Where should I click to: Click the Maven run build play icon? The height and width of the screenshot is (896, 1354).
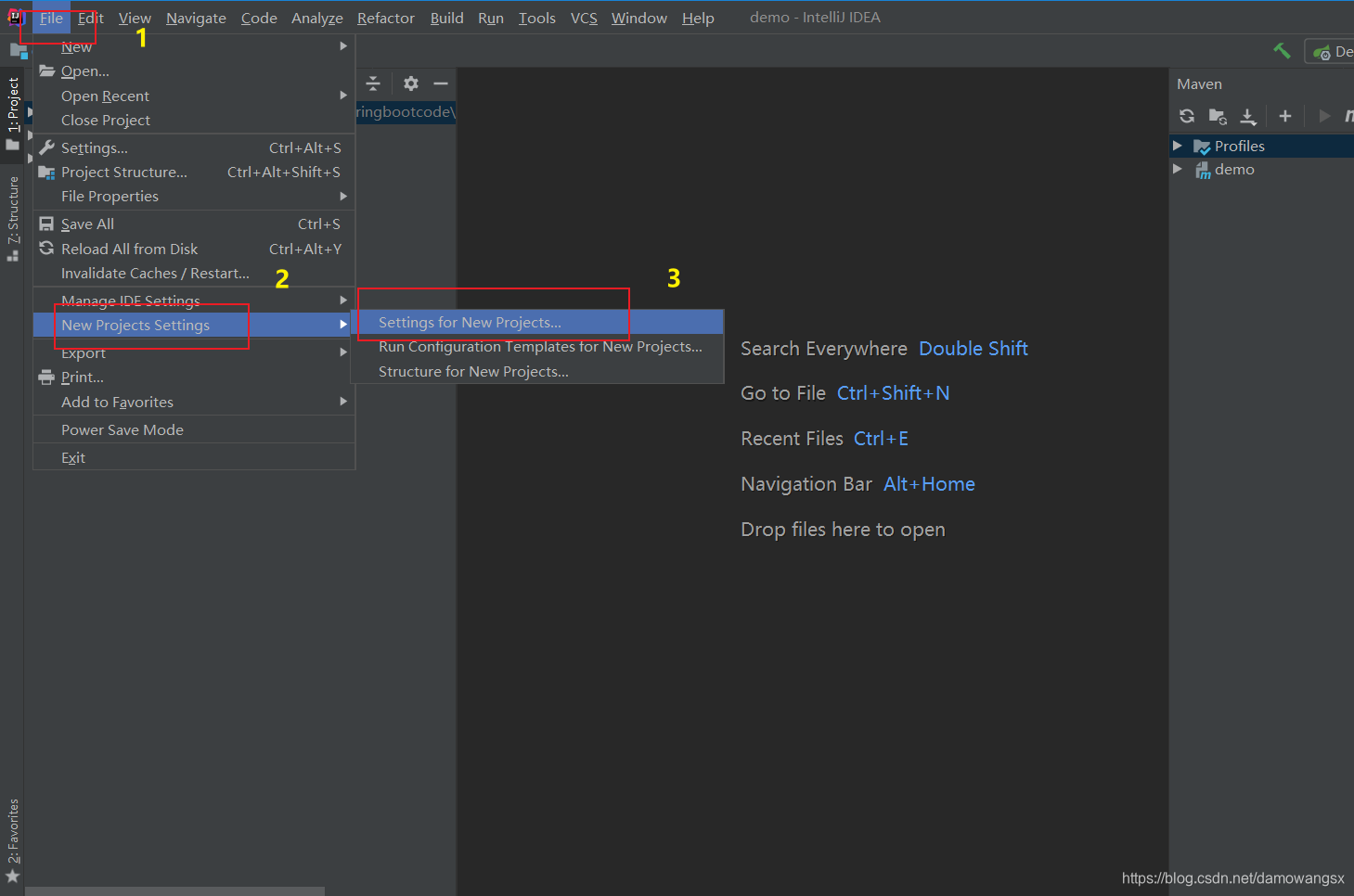pyautogui.click(x=1324, y=116)
